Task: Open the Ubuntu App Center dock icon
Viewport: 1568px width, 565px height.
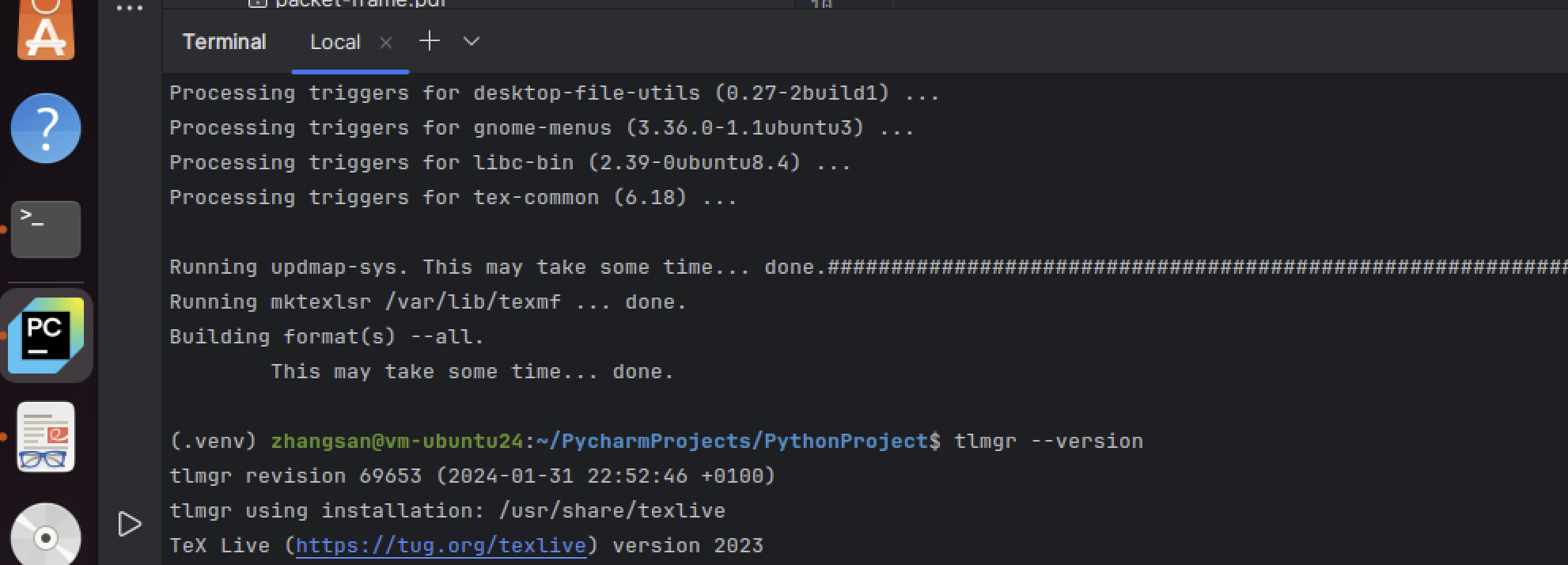Action: coord(46,29)
